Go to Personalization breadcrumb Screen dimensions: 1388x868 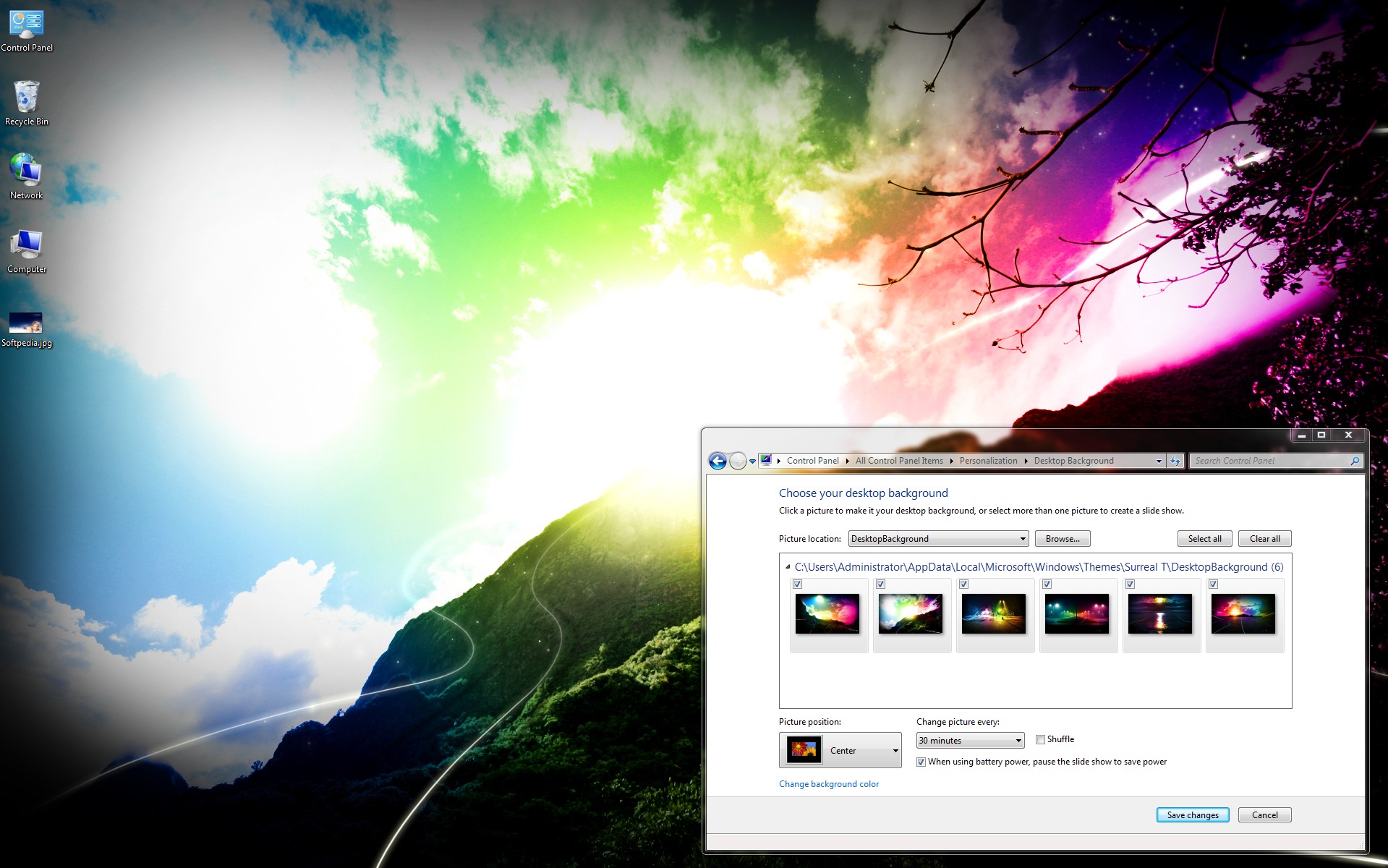pos(988,461)
